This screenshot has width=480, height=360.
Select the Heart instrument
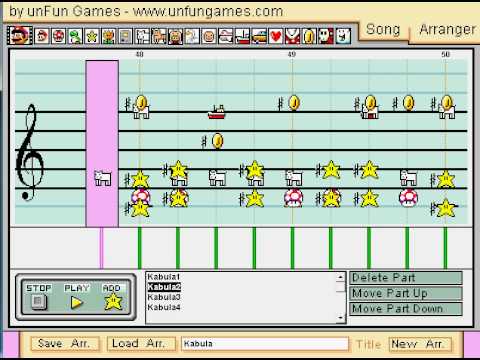click(x=276, y=36)
